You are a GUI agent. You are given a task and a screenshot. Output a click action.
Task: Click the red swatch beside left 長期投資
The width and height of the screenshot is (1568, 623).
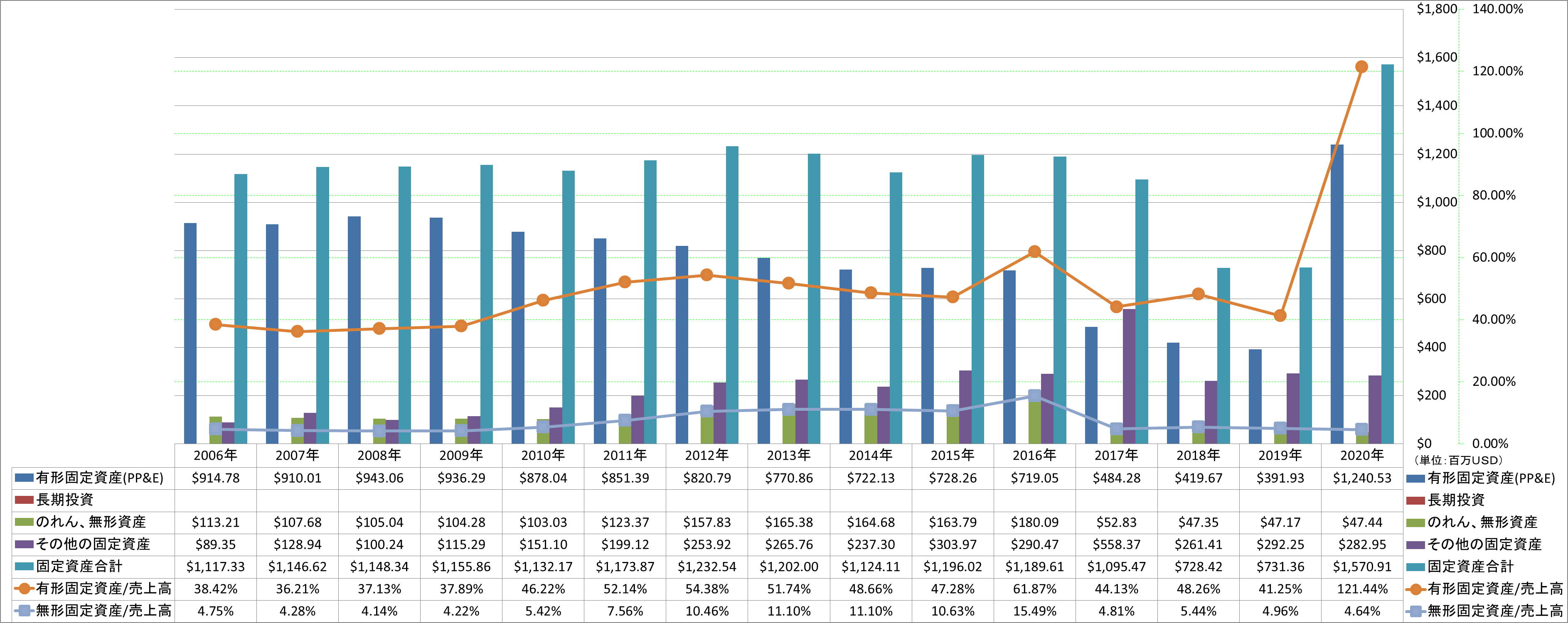(24, 500)
